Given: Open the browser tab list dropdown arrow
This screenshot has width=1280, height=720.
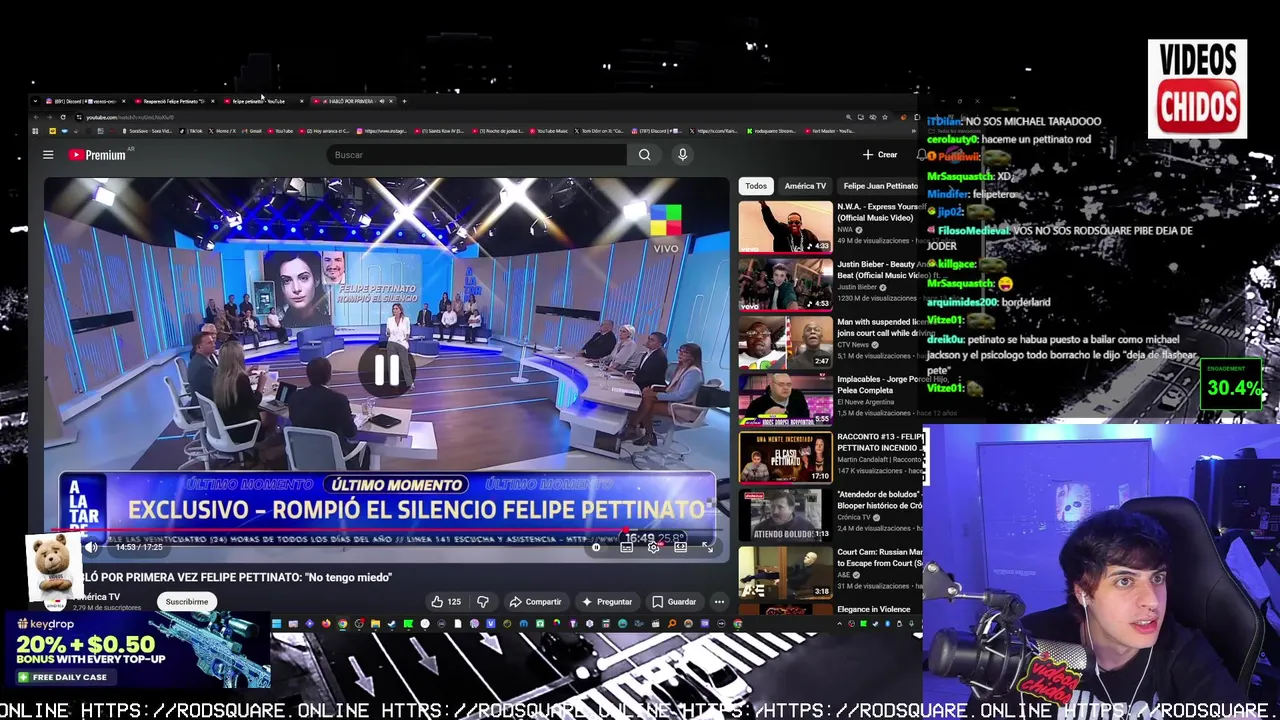Looking at the screenshot, I should tap(35, 101).
